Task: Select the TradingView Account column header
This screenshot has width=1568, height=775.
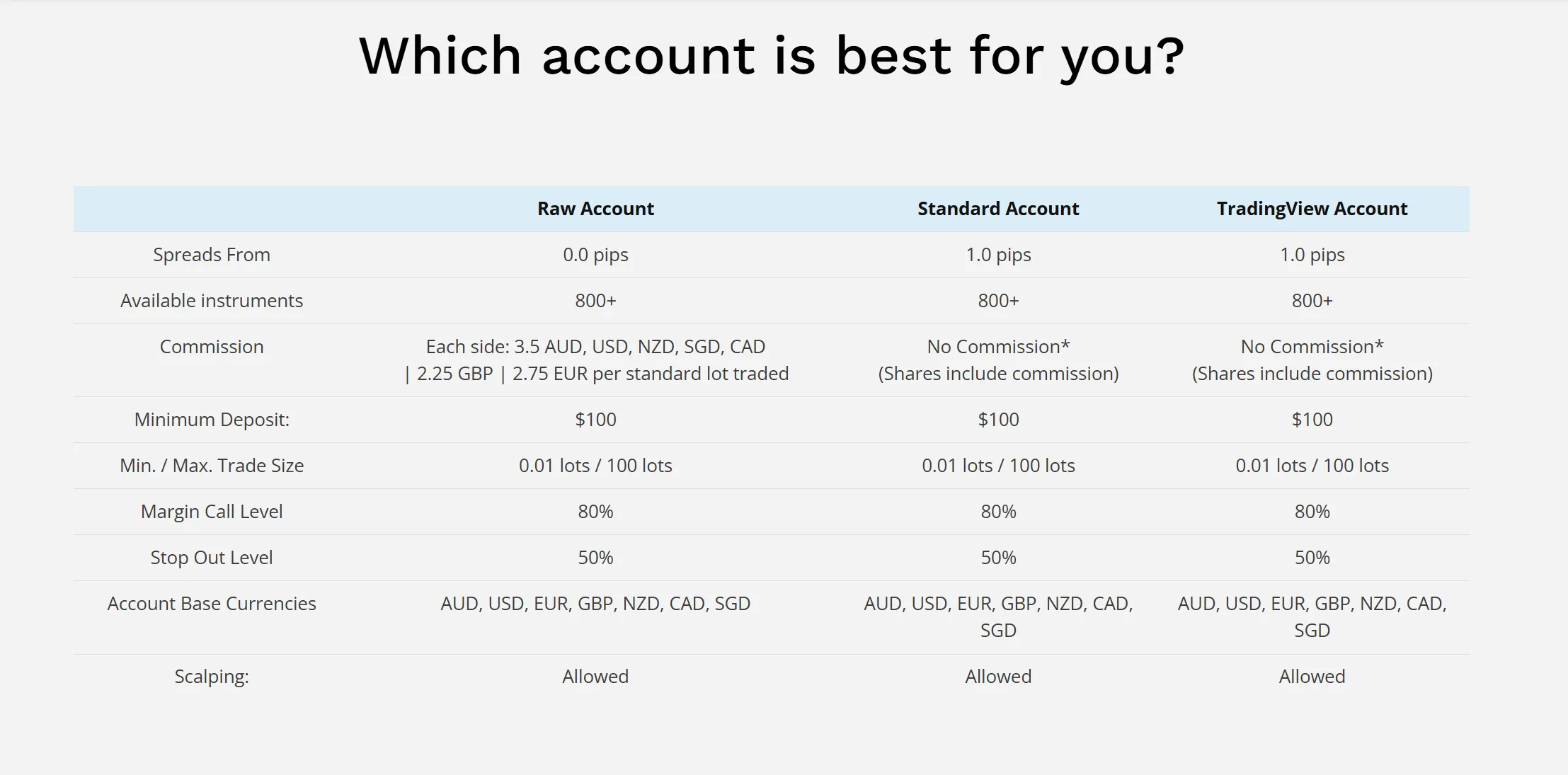Action: click(1312, 209)
